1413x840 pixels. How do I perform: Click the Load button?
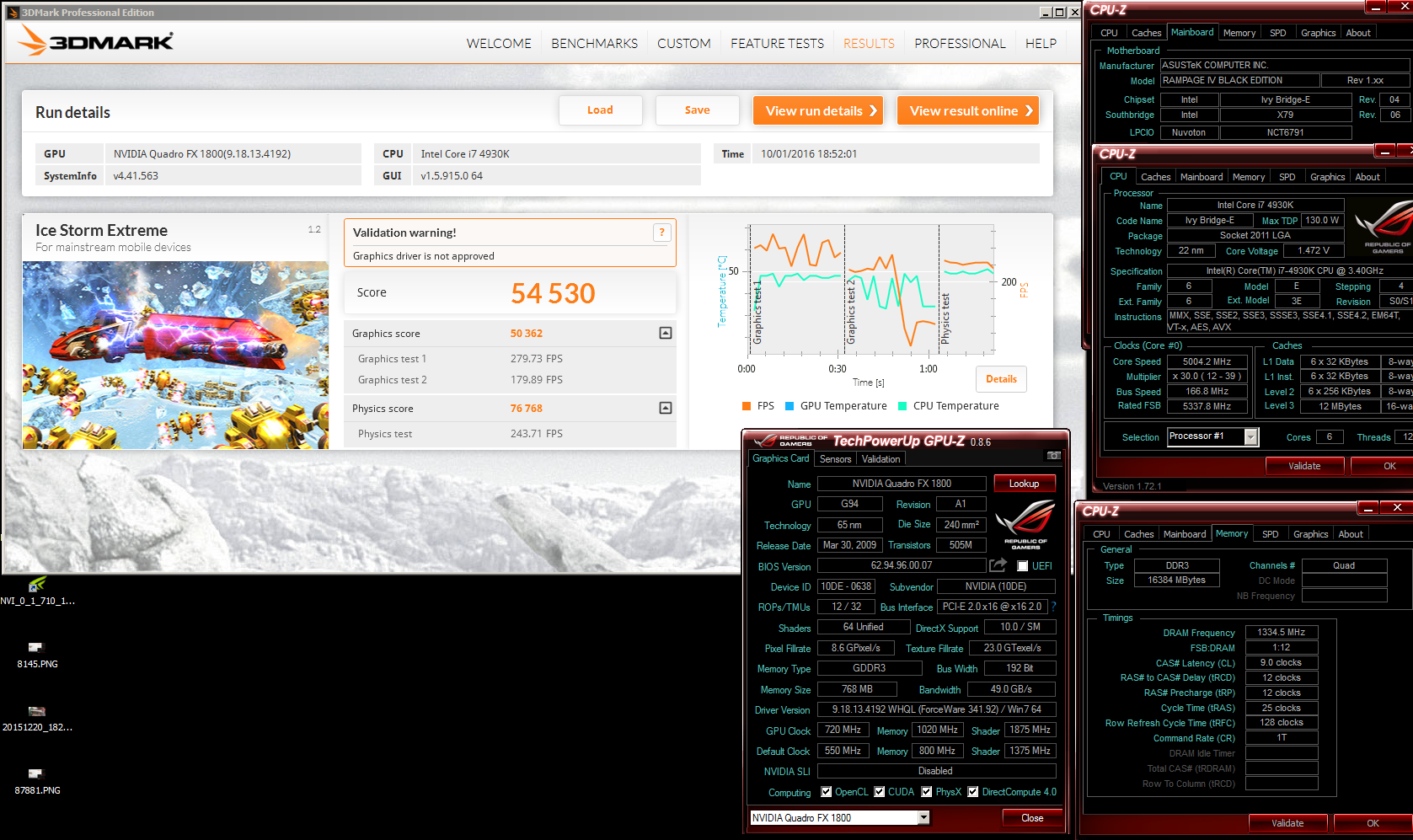point(600,110)
